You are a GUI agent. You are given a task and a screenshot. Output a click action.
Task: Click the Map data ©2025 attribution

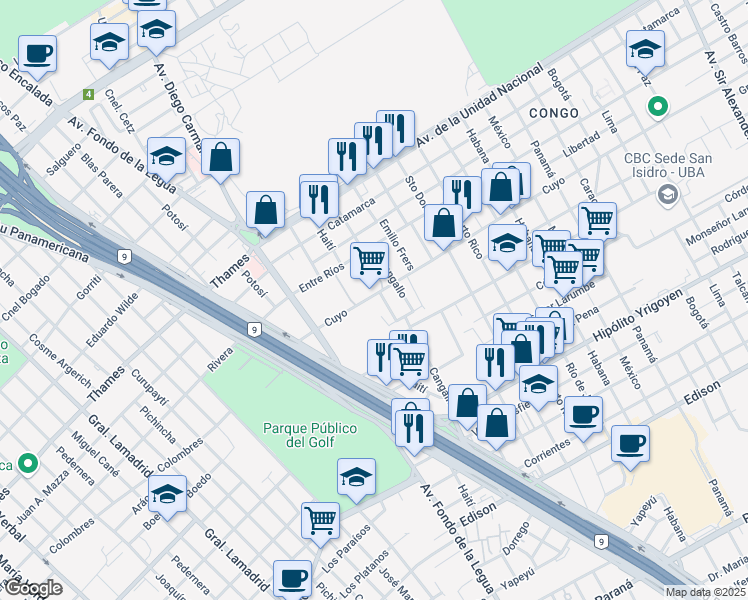705,593
